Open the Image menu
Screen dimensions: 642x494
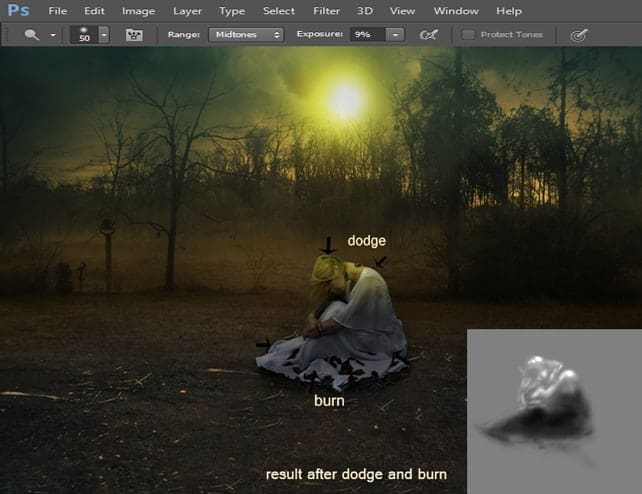(x=138, y=11)
